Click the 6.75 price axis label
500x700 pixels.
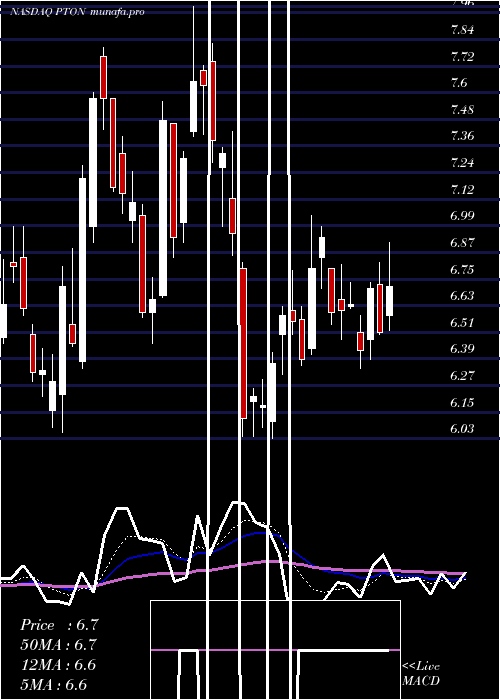[x=462, y=270]
